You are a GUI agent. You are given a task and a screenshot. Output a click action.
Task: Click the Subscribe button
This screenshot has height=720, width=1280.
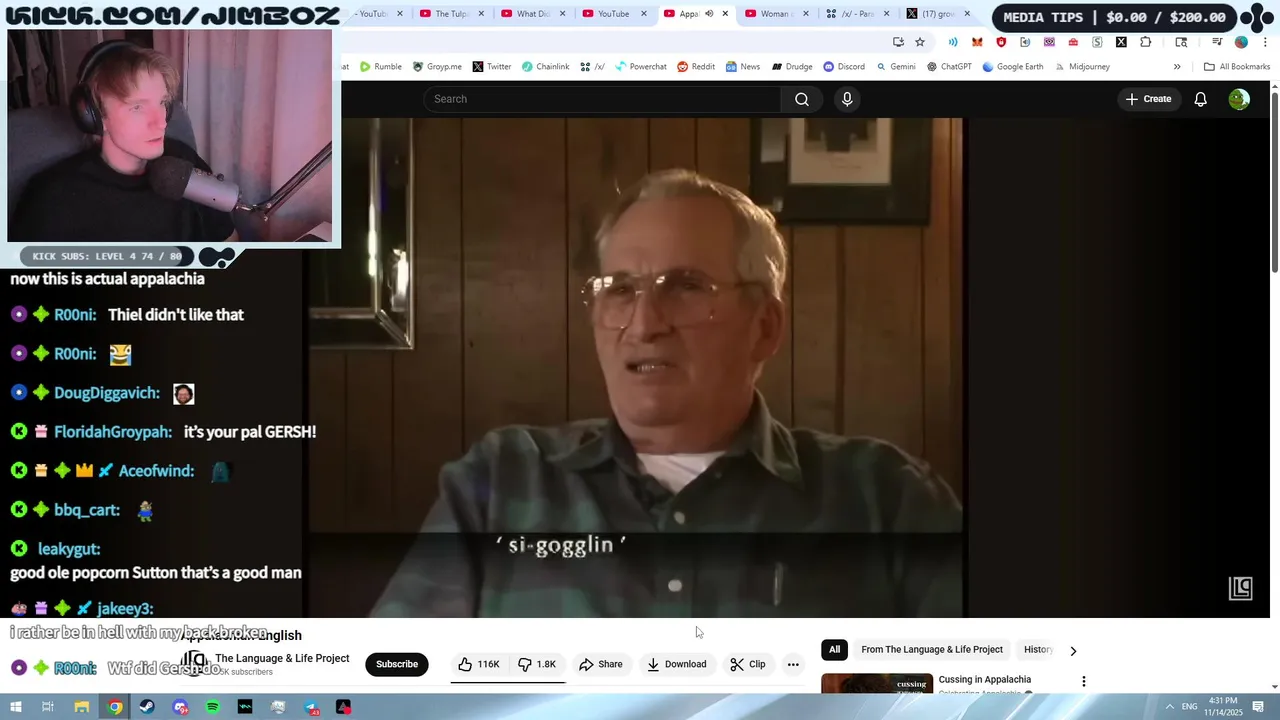[x=397, y=664]
